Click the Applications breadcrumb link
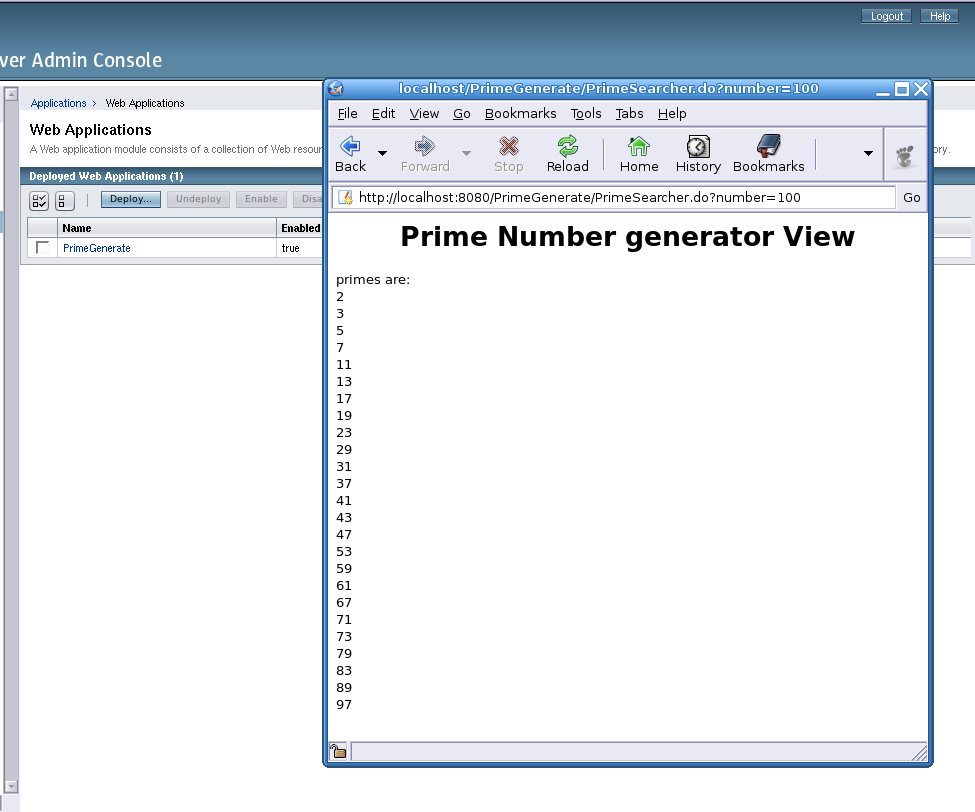 coord(58,103)
